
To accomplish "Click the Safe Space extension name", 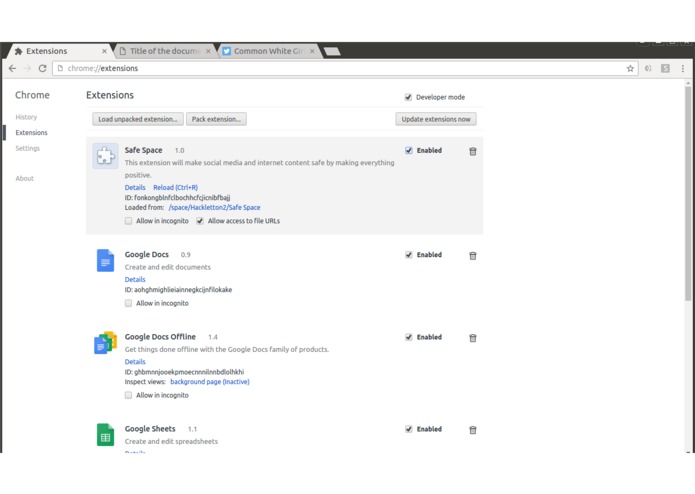I will (144, 150).
